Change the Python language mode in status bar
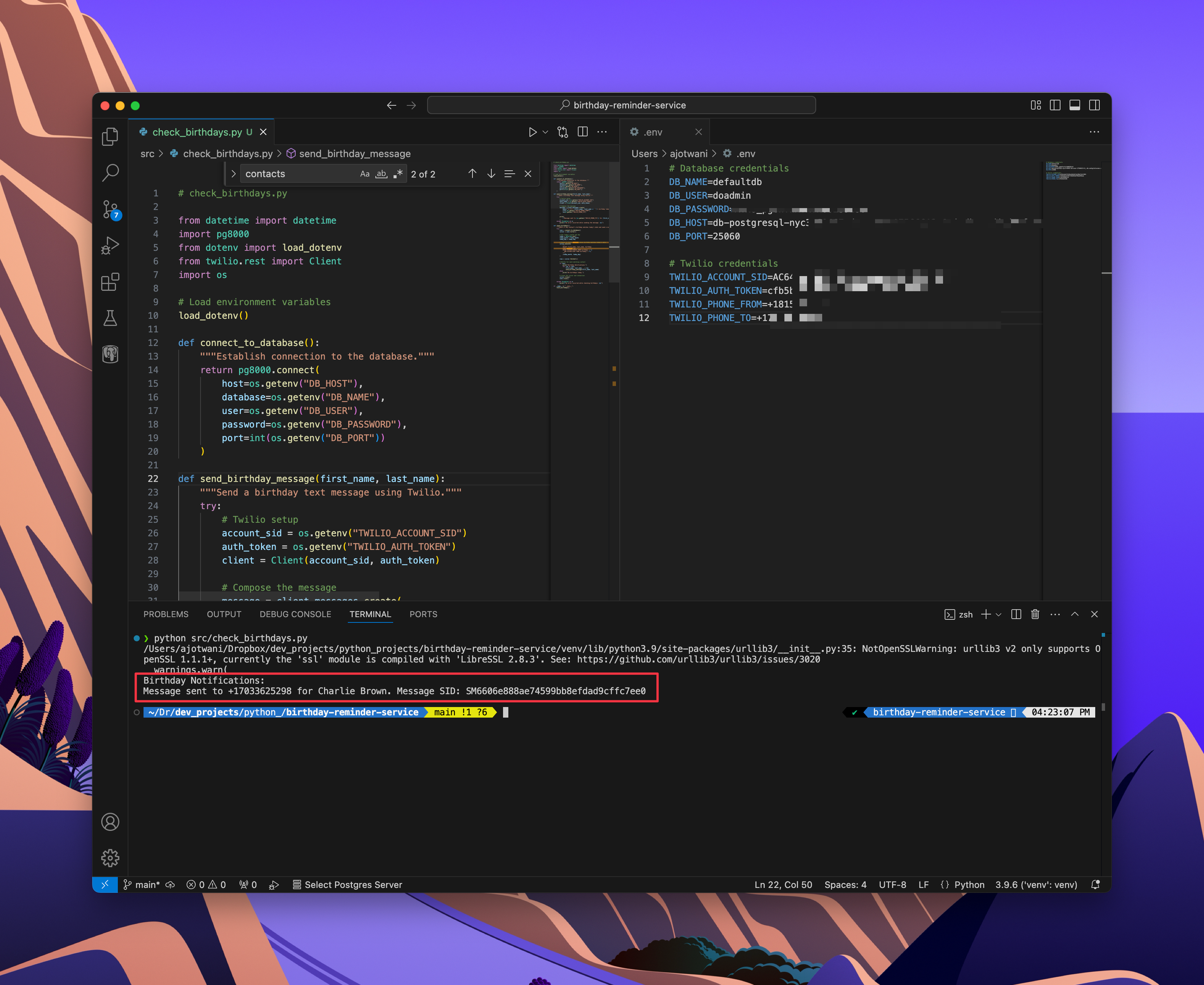Viewport: 1204px width, 985px height. pos(969,885)
